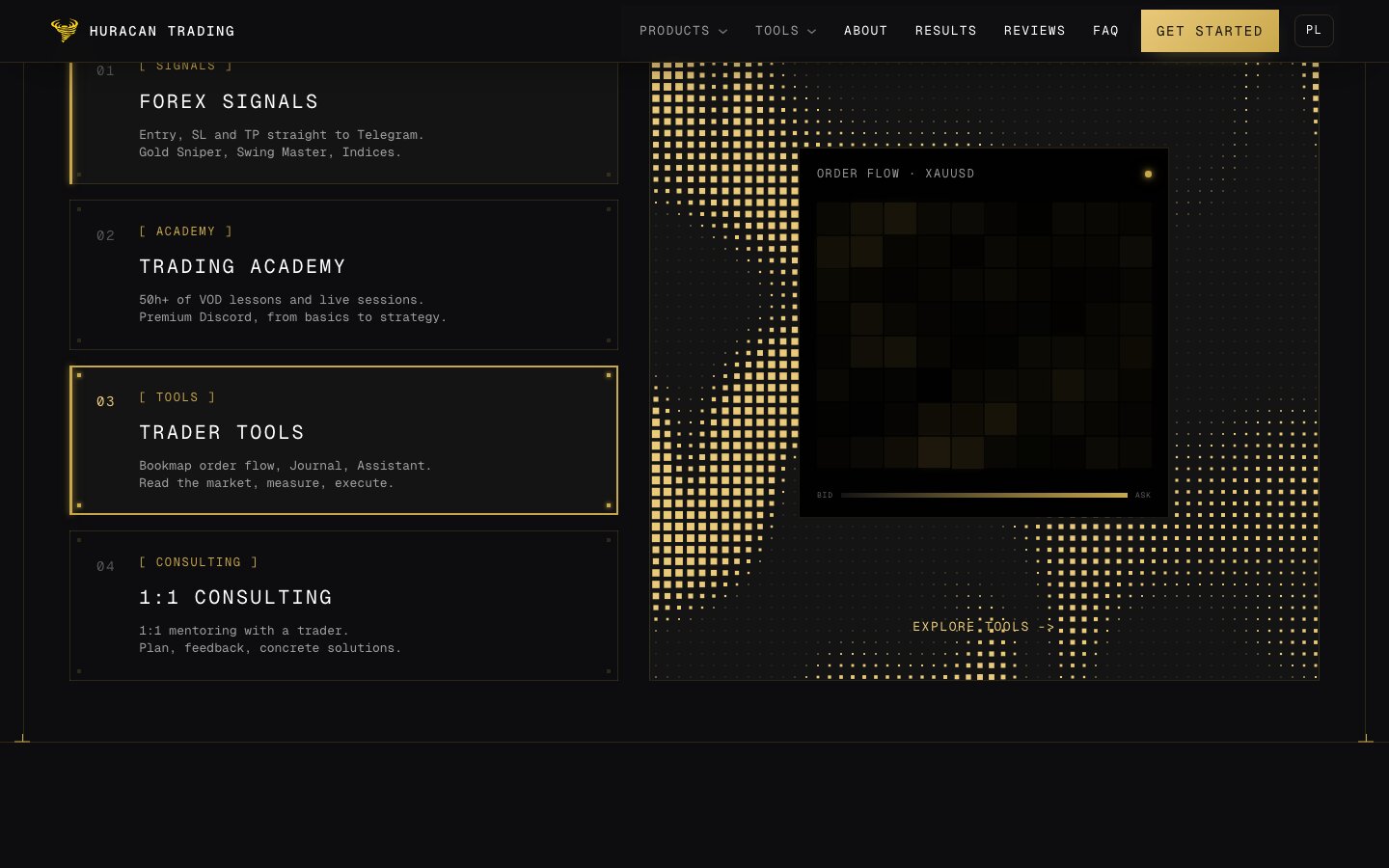Open the Reviews page
This screenshot has height=868, width=1389.
(1034, 31)
